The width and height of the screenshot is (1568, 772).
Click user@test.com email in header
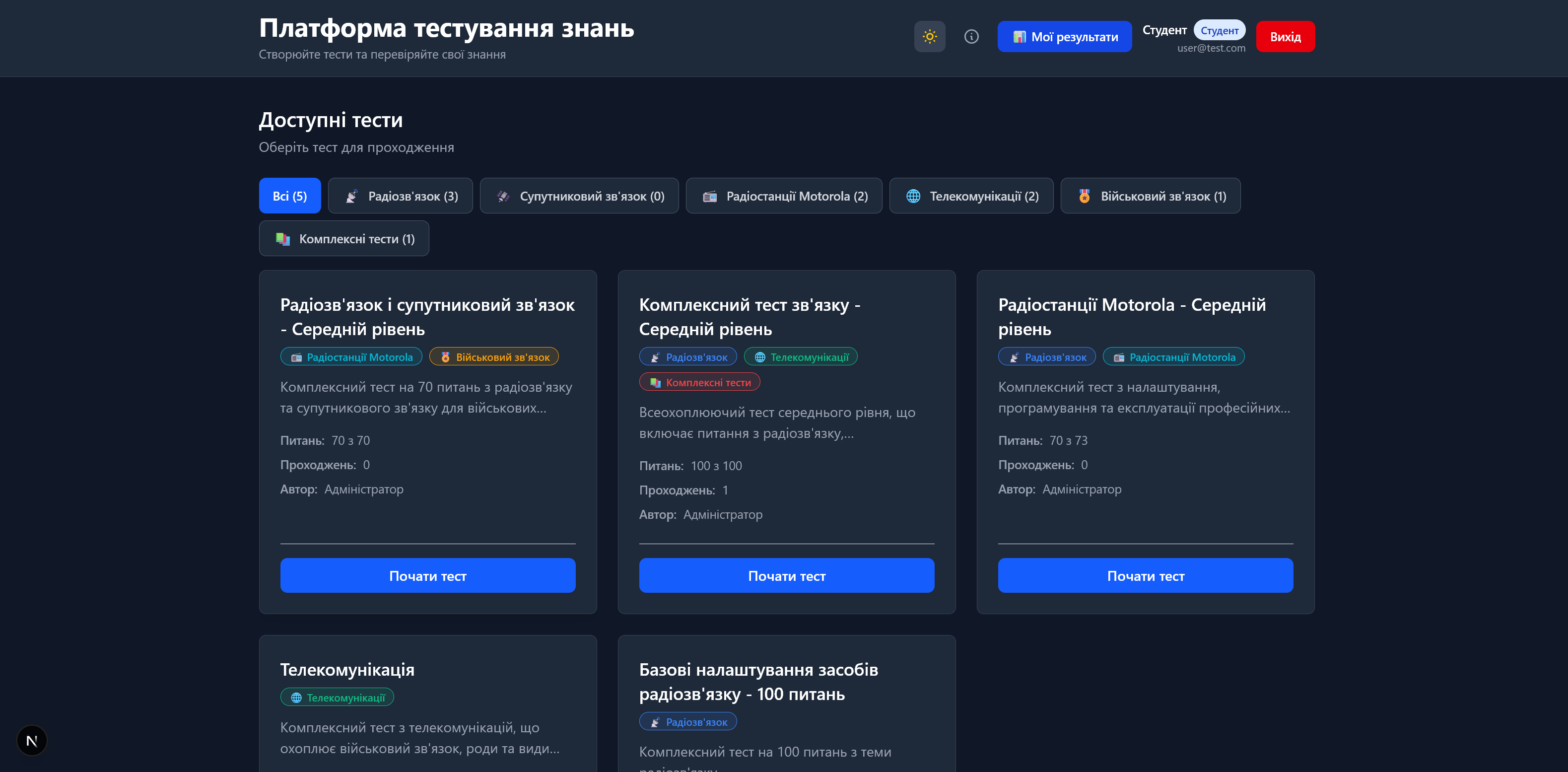1211,48
